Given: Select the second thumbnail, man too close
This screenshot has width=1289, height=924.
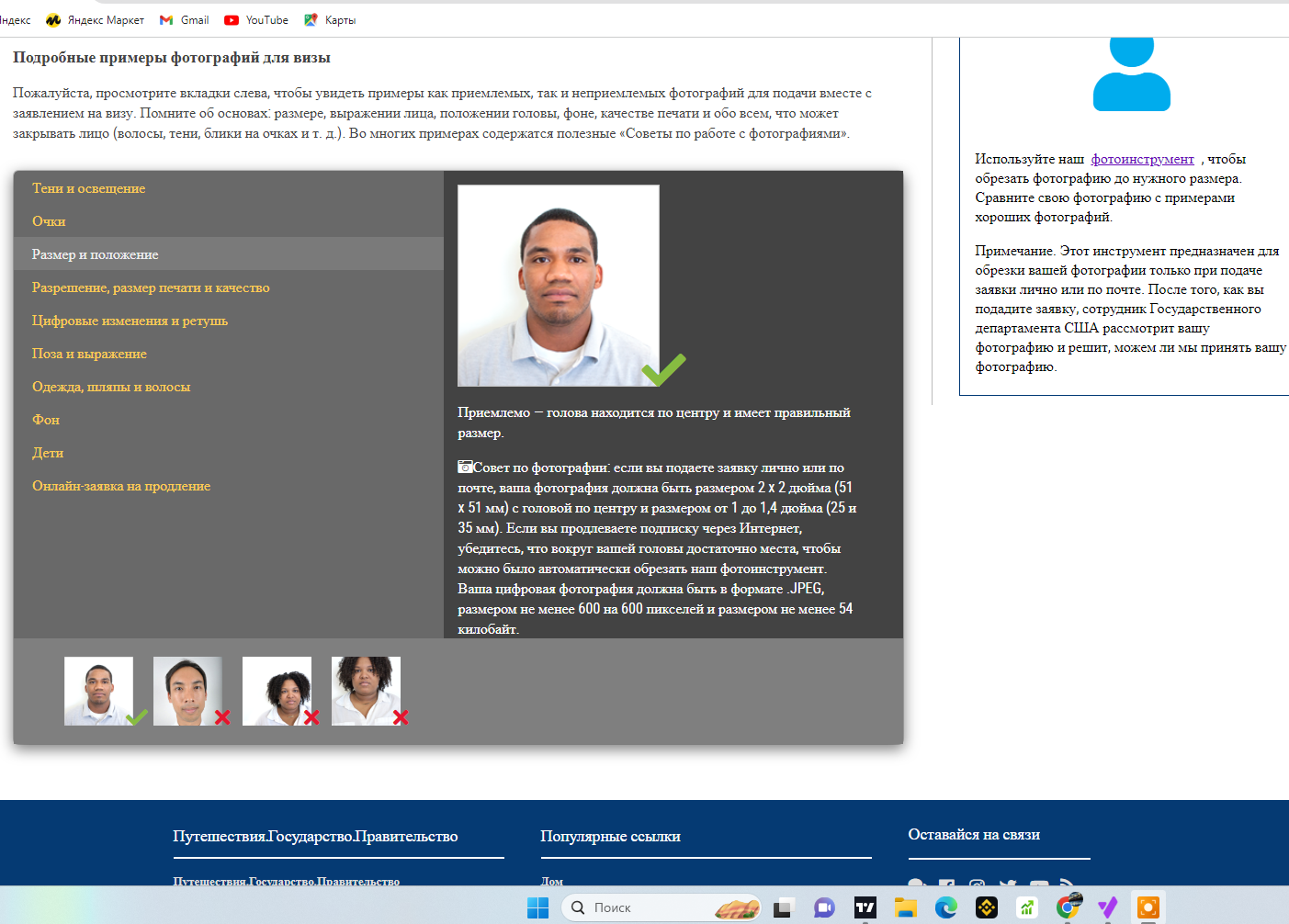Looking at the screenshot, I should [x=187, y=691].
